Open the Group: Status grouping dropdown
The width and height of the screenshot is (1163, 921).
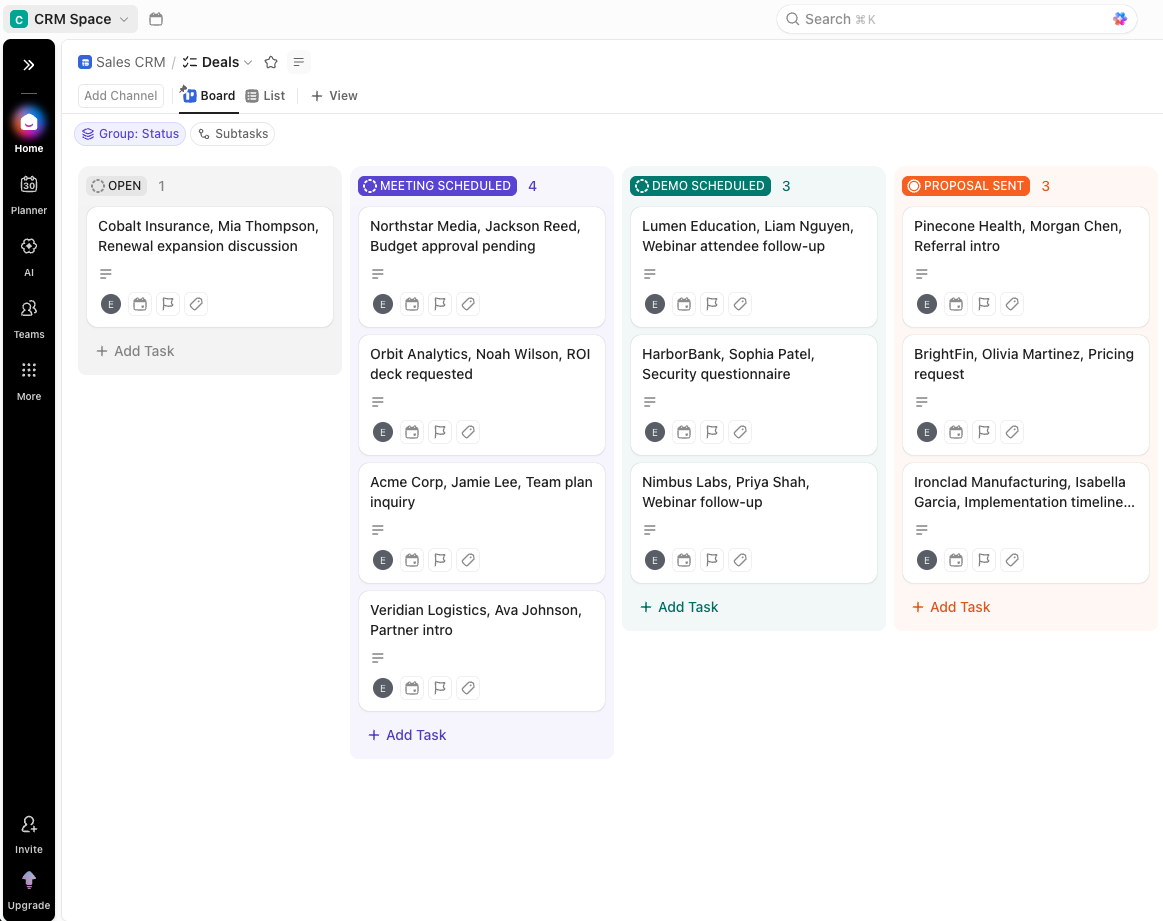130,133
